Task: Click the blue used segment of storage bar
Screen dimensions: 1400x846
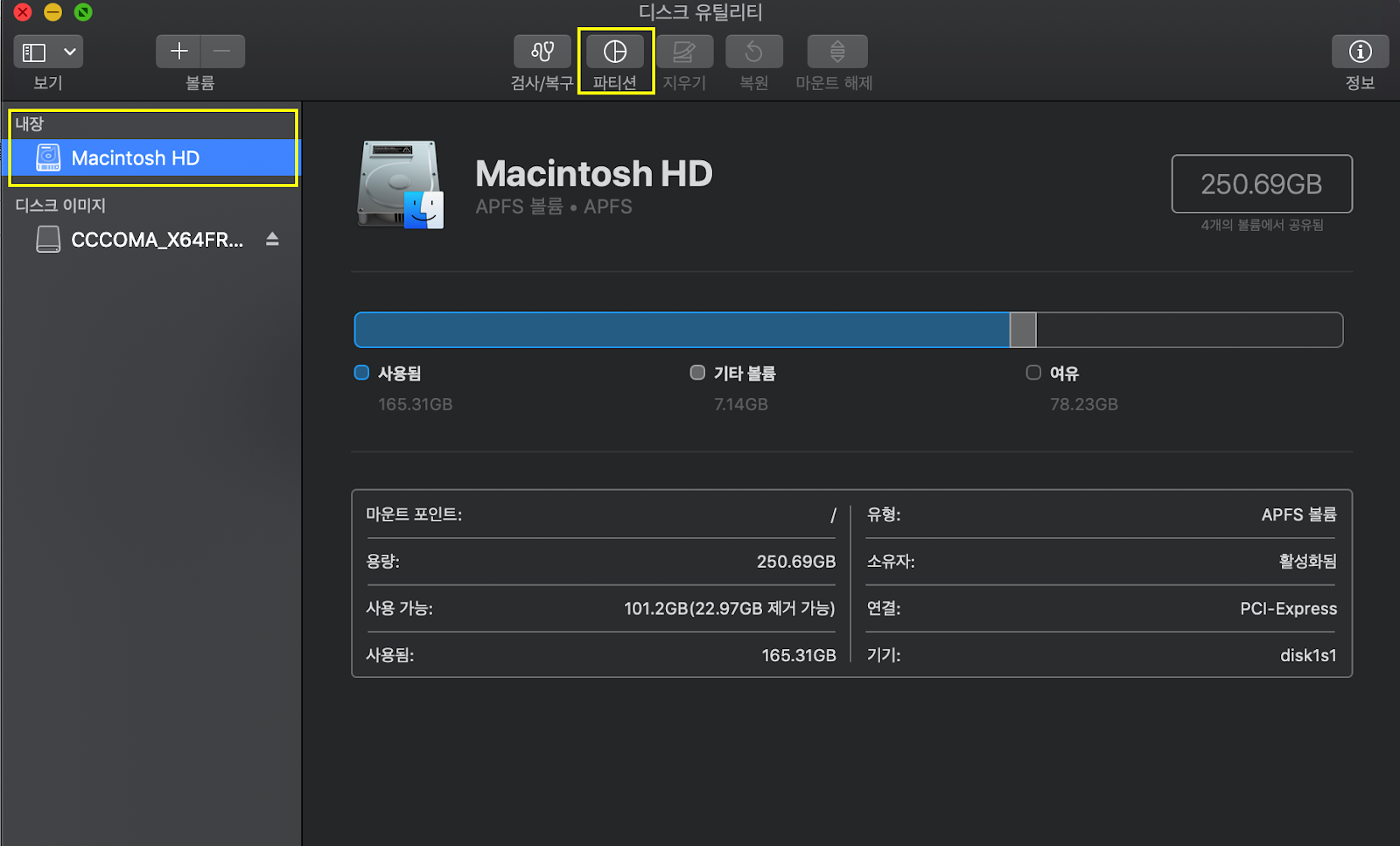Action: pyautogui.click(x=682, y=330)
